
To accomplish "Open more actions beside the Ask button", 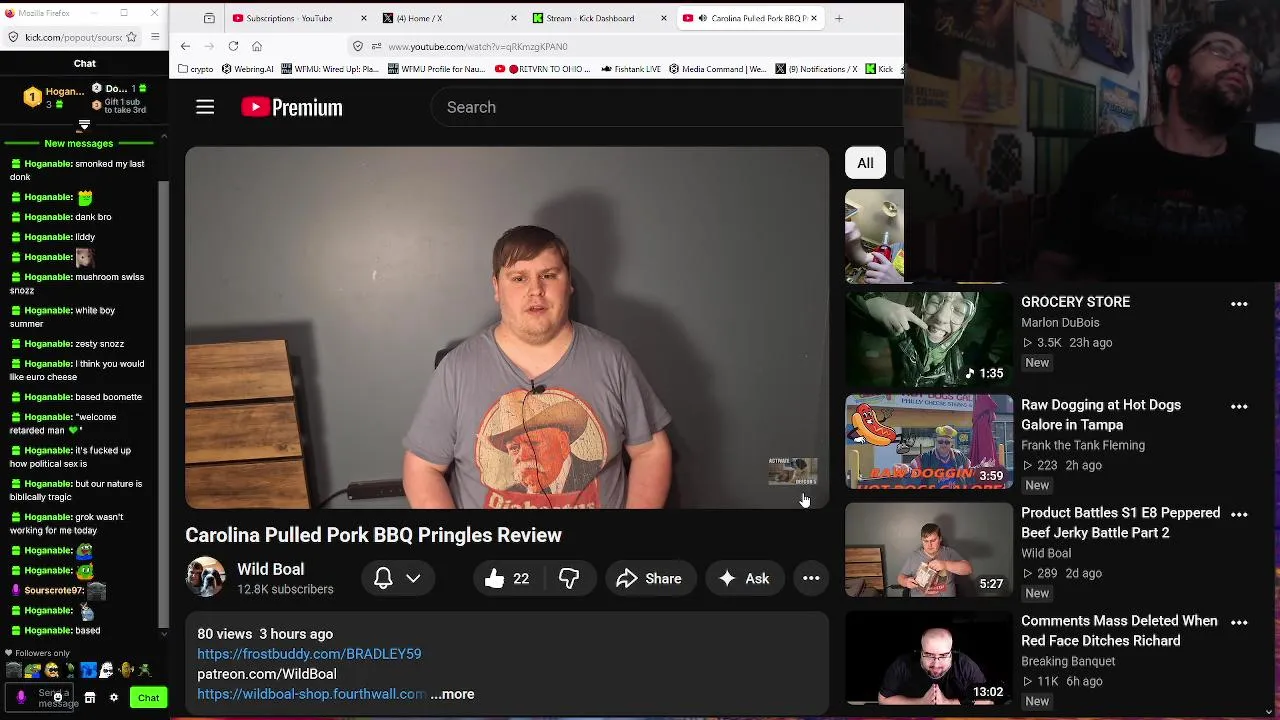I will pos(811,578).
